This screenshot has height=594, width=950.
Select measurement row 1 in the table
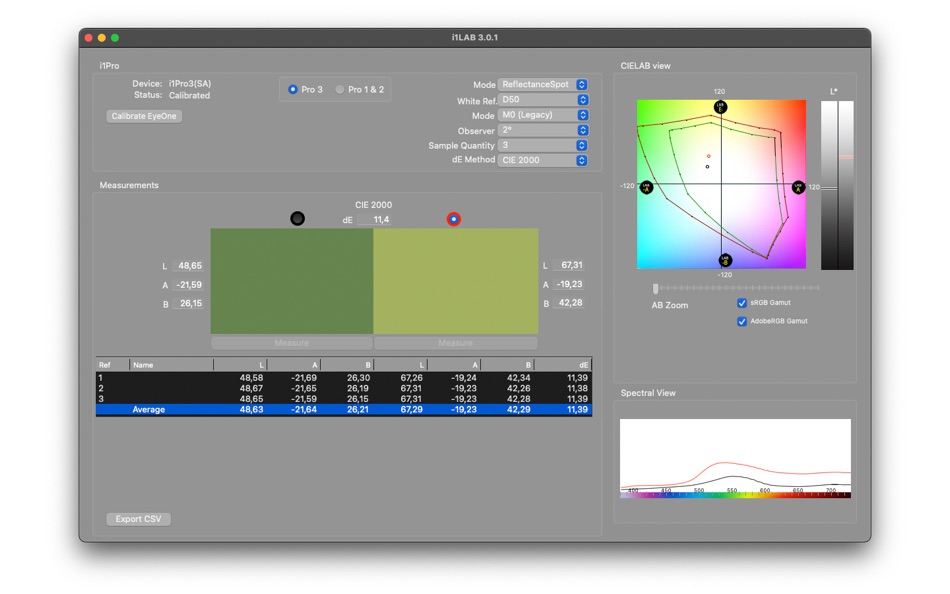[x=344, y=378]
